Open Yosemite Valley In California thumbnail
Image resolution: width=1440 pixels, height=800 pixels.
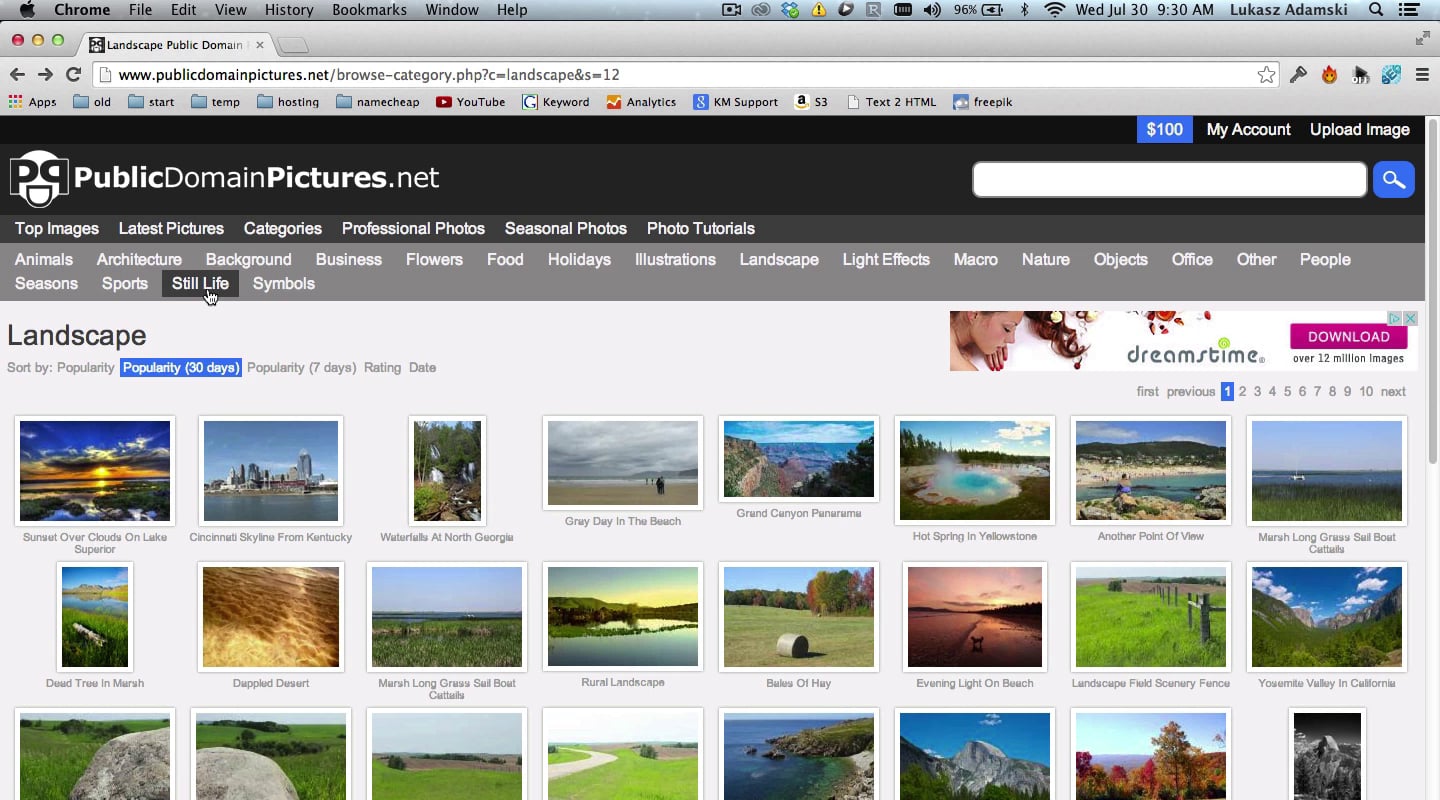pos(1327,617)
